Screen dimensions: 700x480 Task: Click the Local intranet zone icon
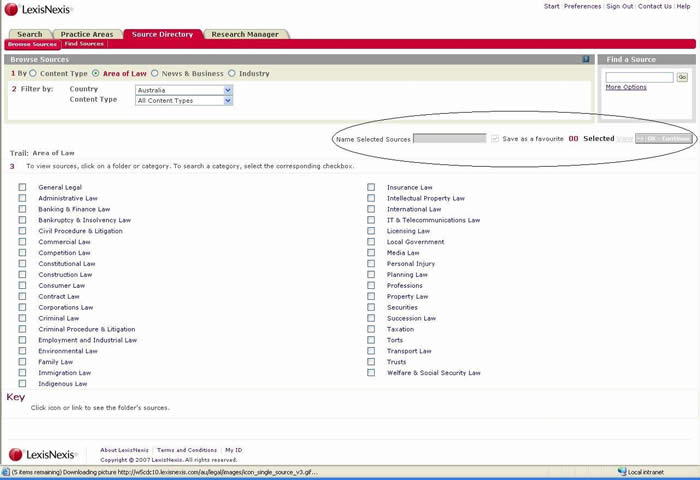tap(622, 472)
